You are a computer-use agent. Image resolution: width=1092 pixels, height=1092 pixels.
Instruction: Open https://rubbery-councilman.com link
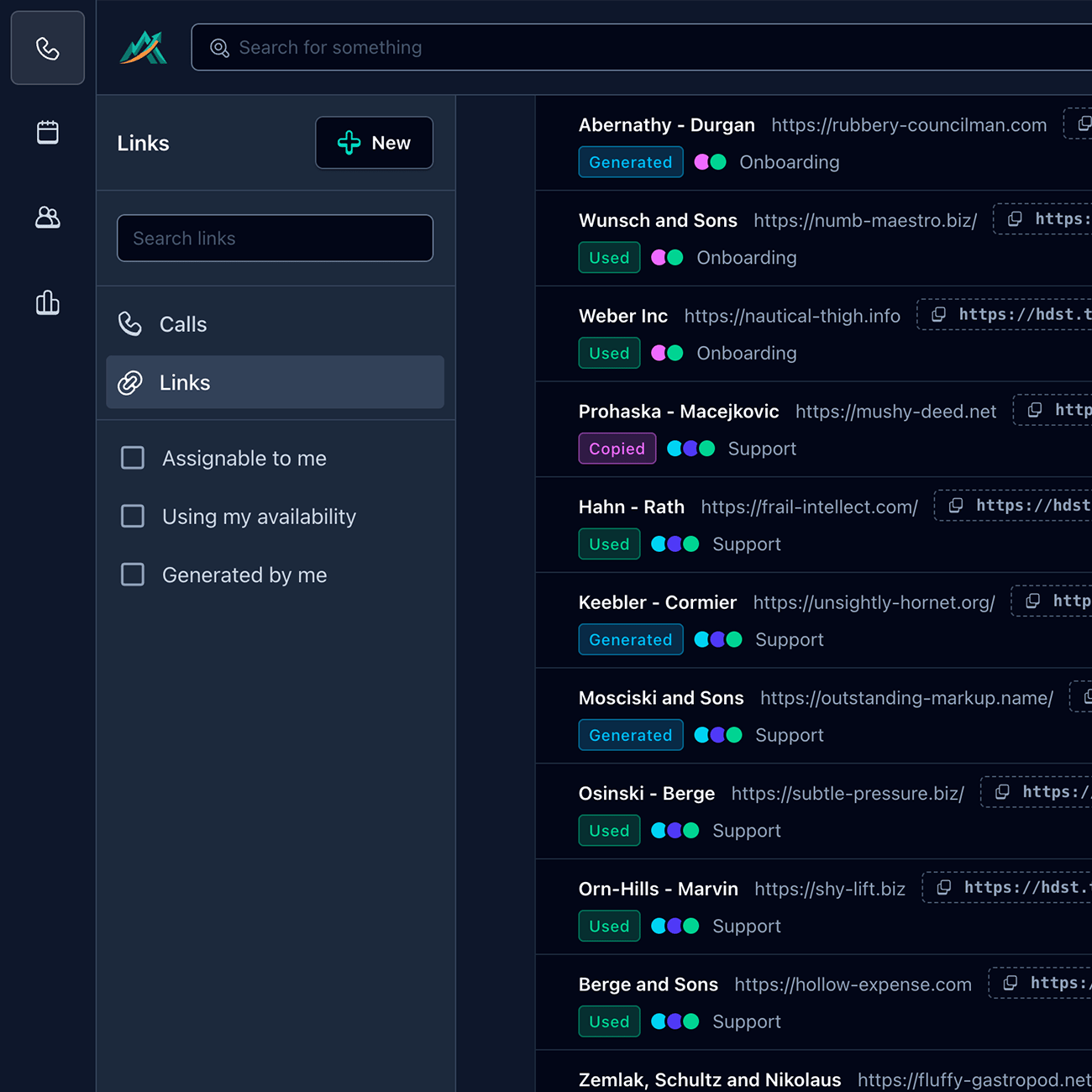pyautogui.click(x=909, y=125)
